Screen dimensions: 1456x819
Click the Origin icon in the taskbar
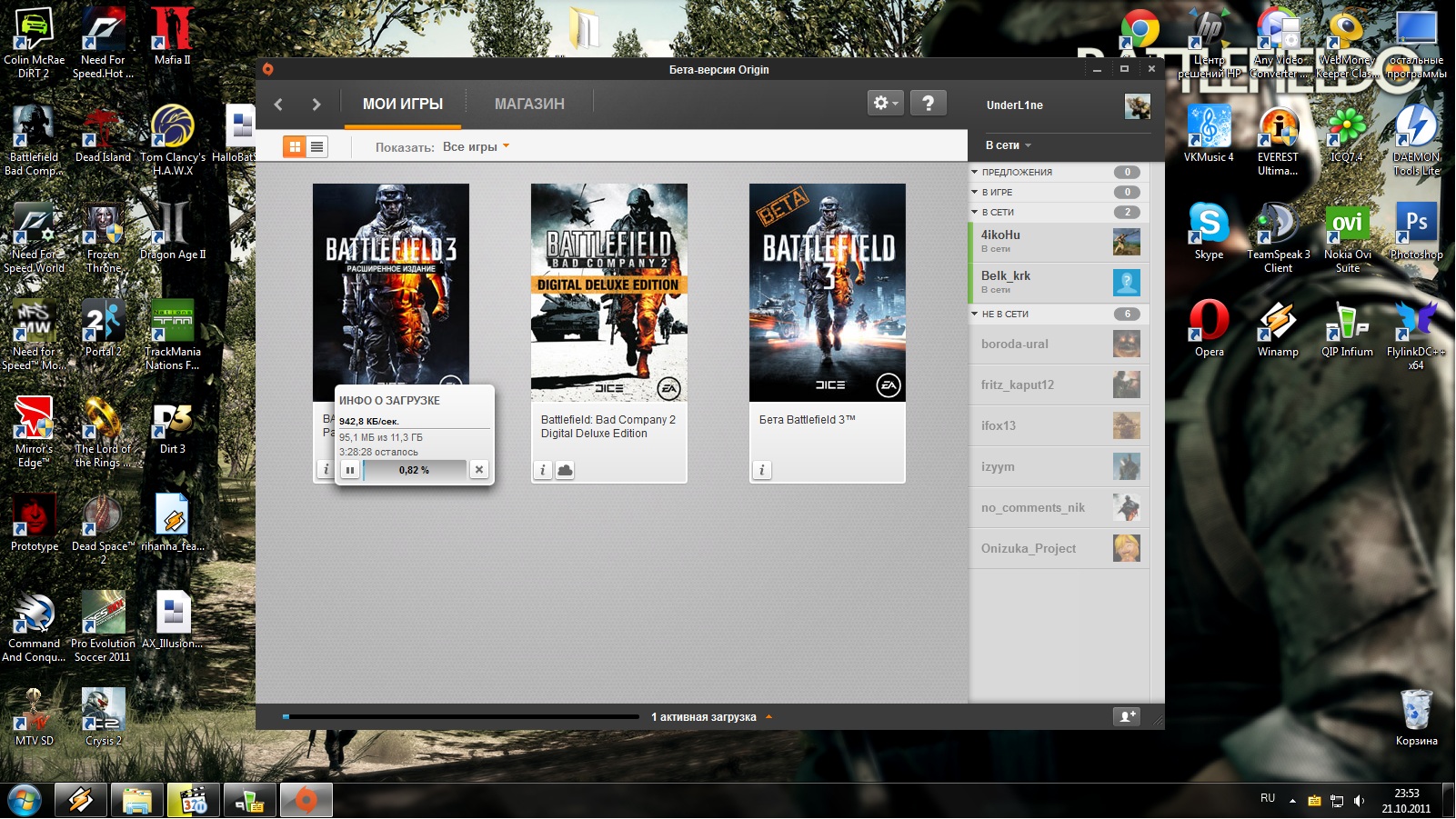coord(306,801)
